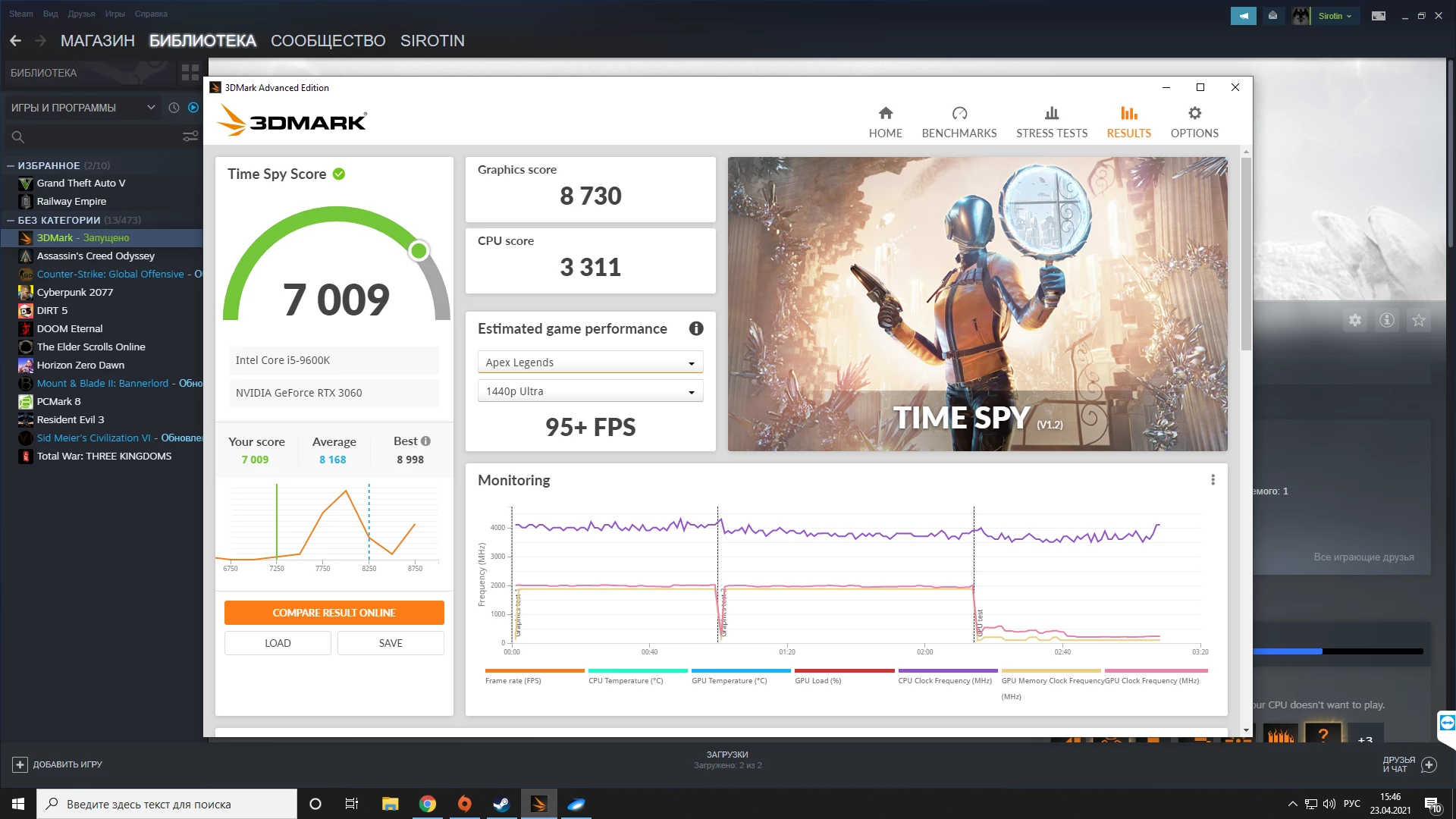The width and height of the screenshot is (1456, 819).
Task: Open the RESULTS tab in 3DMark
Action: (x=1128, y=122)
